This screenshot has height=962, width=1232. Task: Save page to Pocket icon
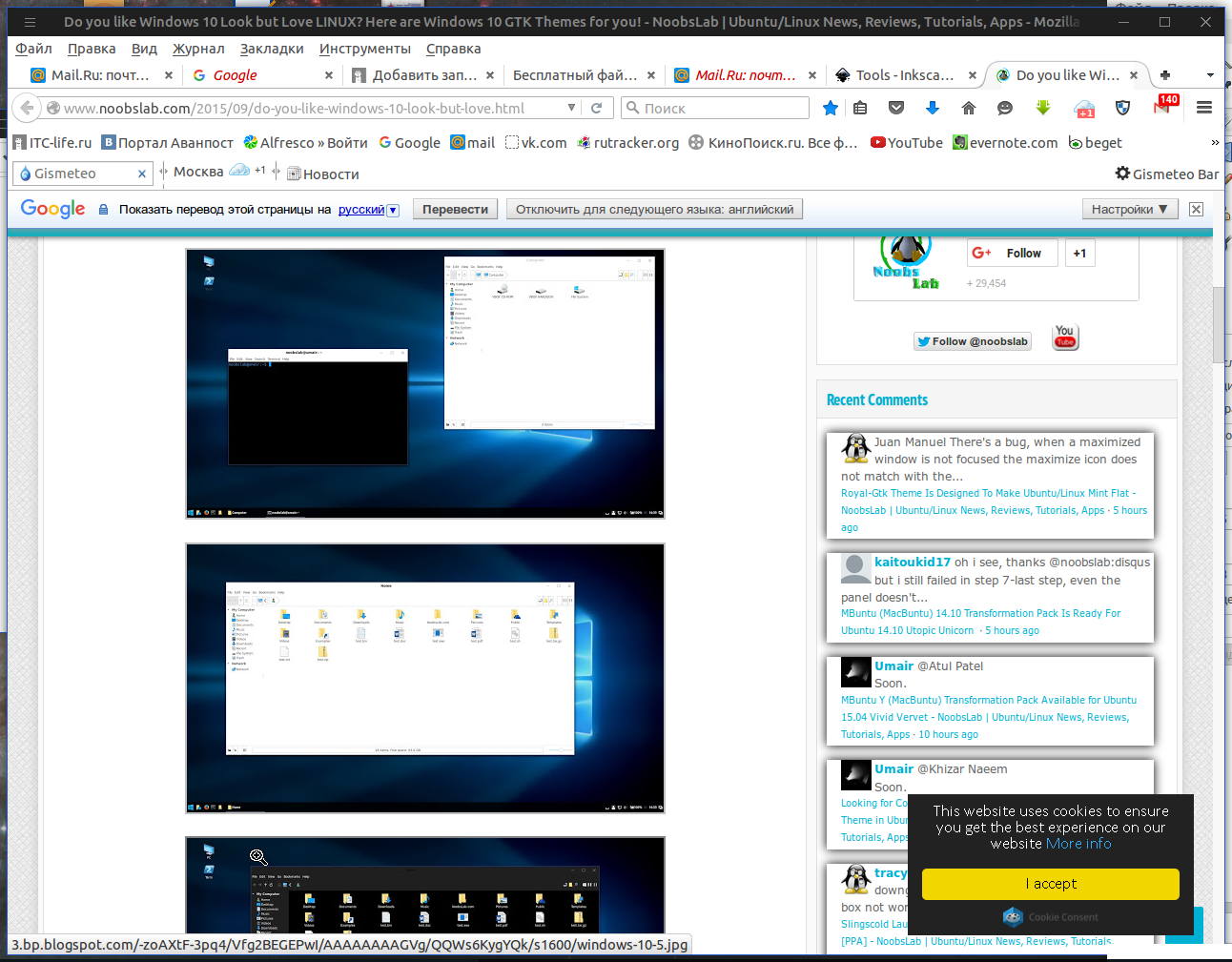[x=896, y=108]
